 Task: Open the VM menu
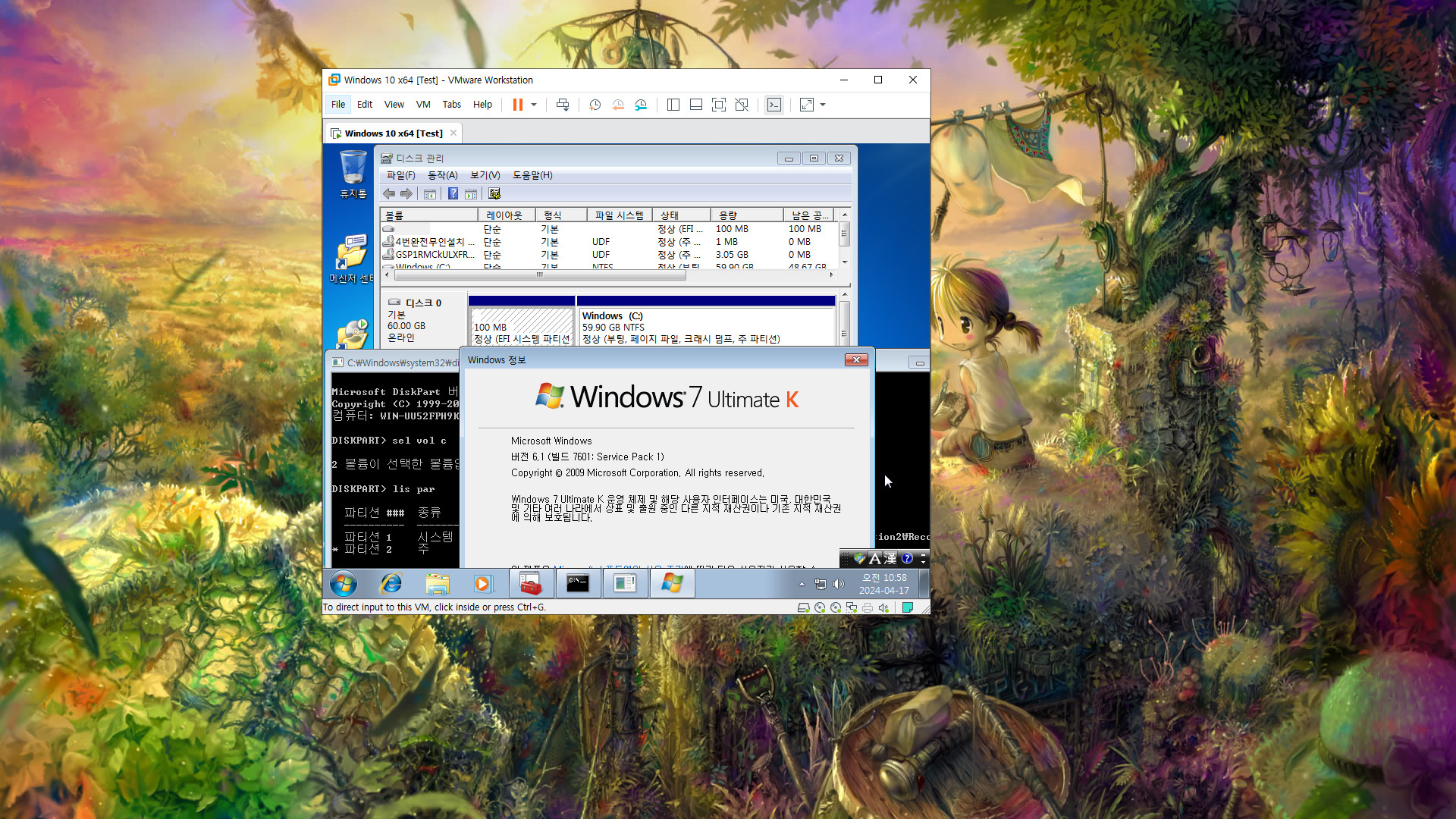click(423, 105)
